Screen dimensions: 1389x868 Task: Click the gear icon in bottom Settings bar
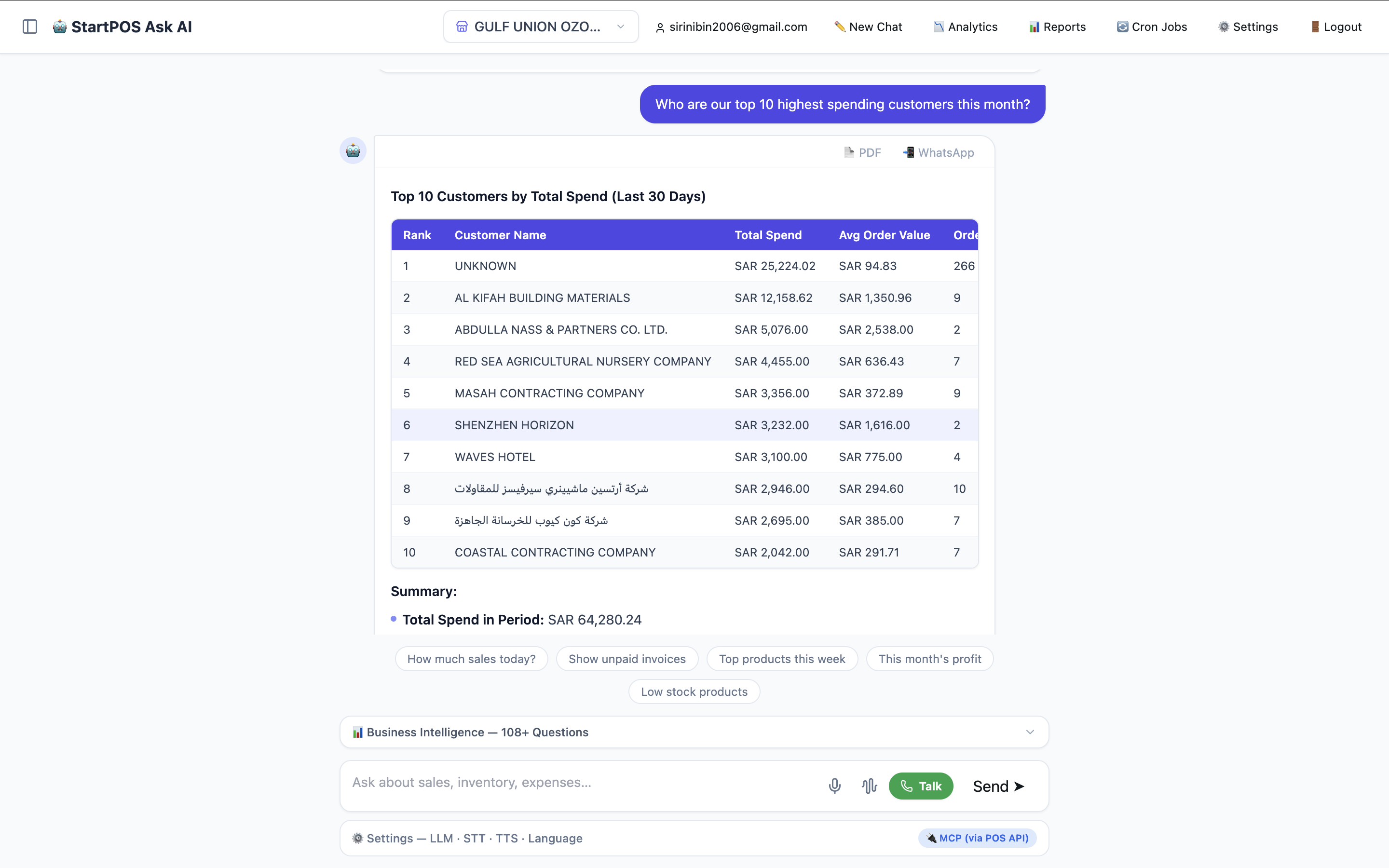tap(357, 838)
